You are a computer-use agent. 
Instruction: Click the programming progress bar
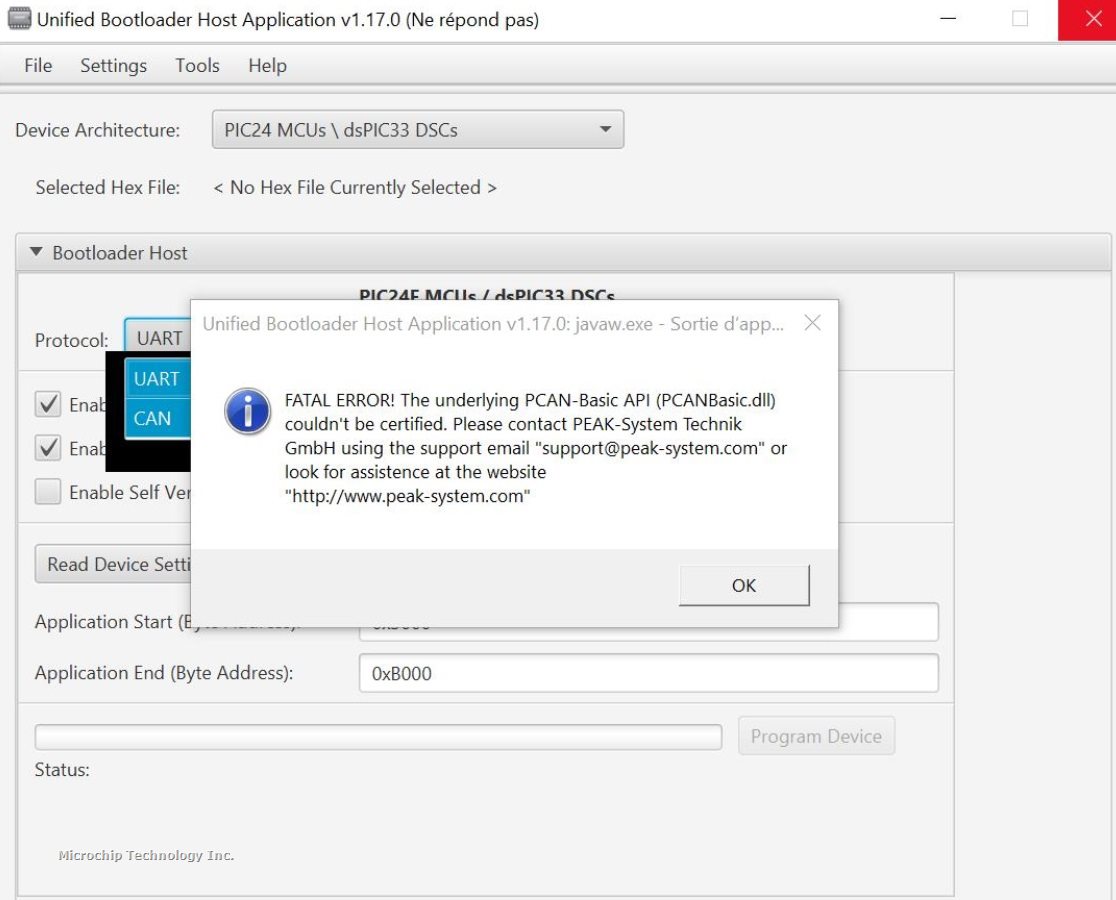[x=378, y=737]
